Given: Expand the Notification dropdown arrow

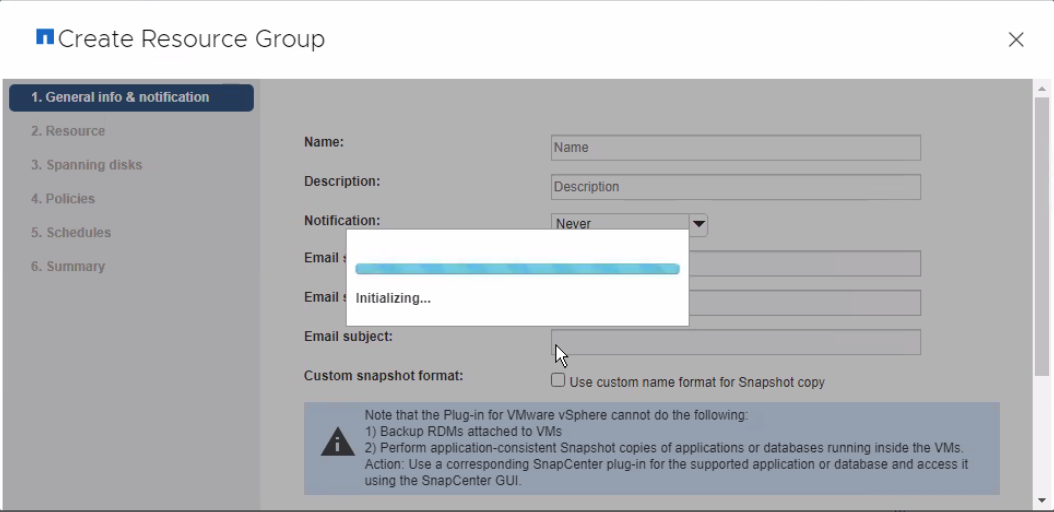Looking at the screenshot, I should (x=698, y=224).
